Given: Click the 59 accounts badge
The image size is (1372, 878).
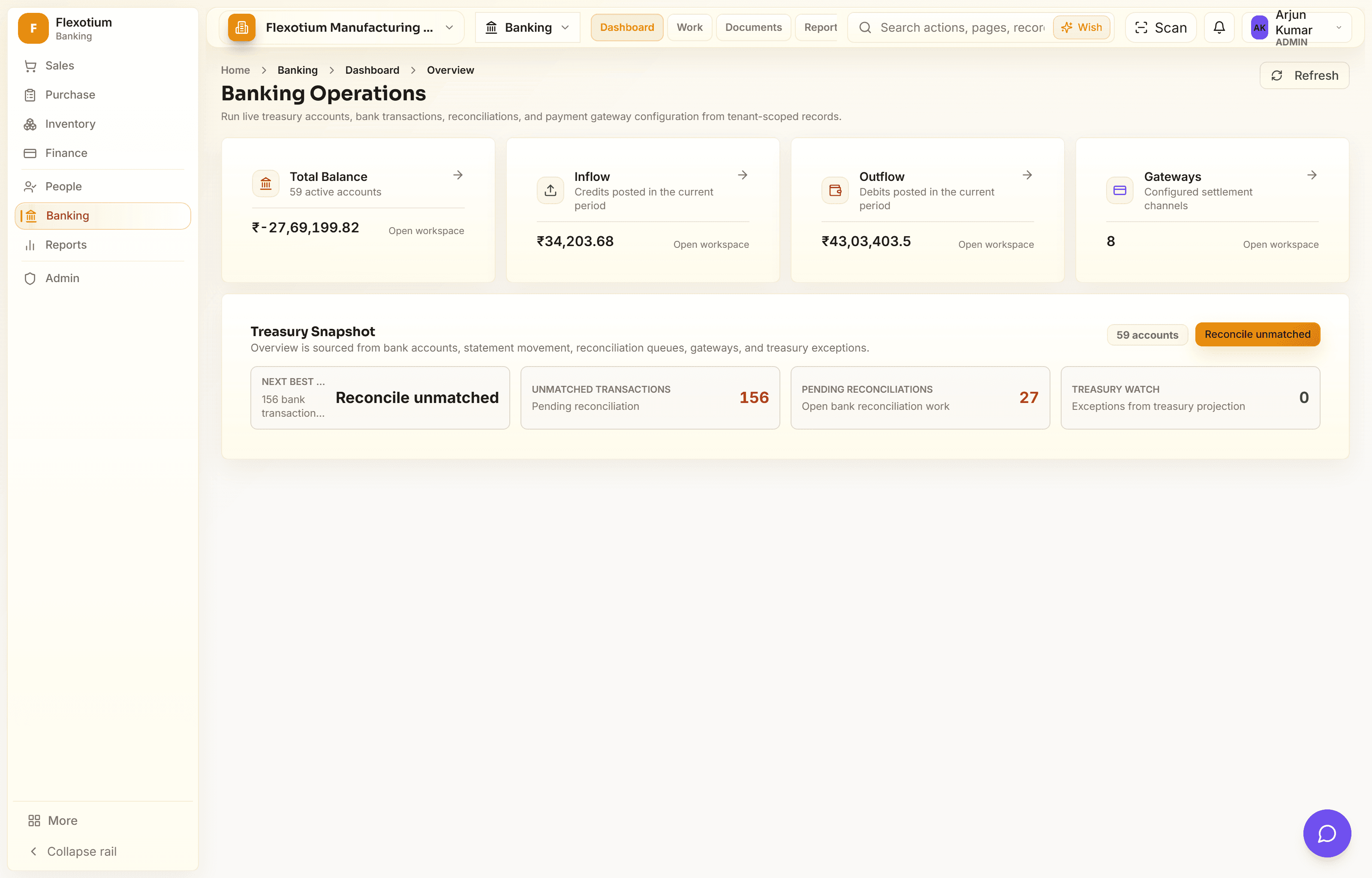Looking at the screenshot, I should [x=1147, y=335].
